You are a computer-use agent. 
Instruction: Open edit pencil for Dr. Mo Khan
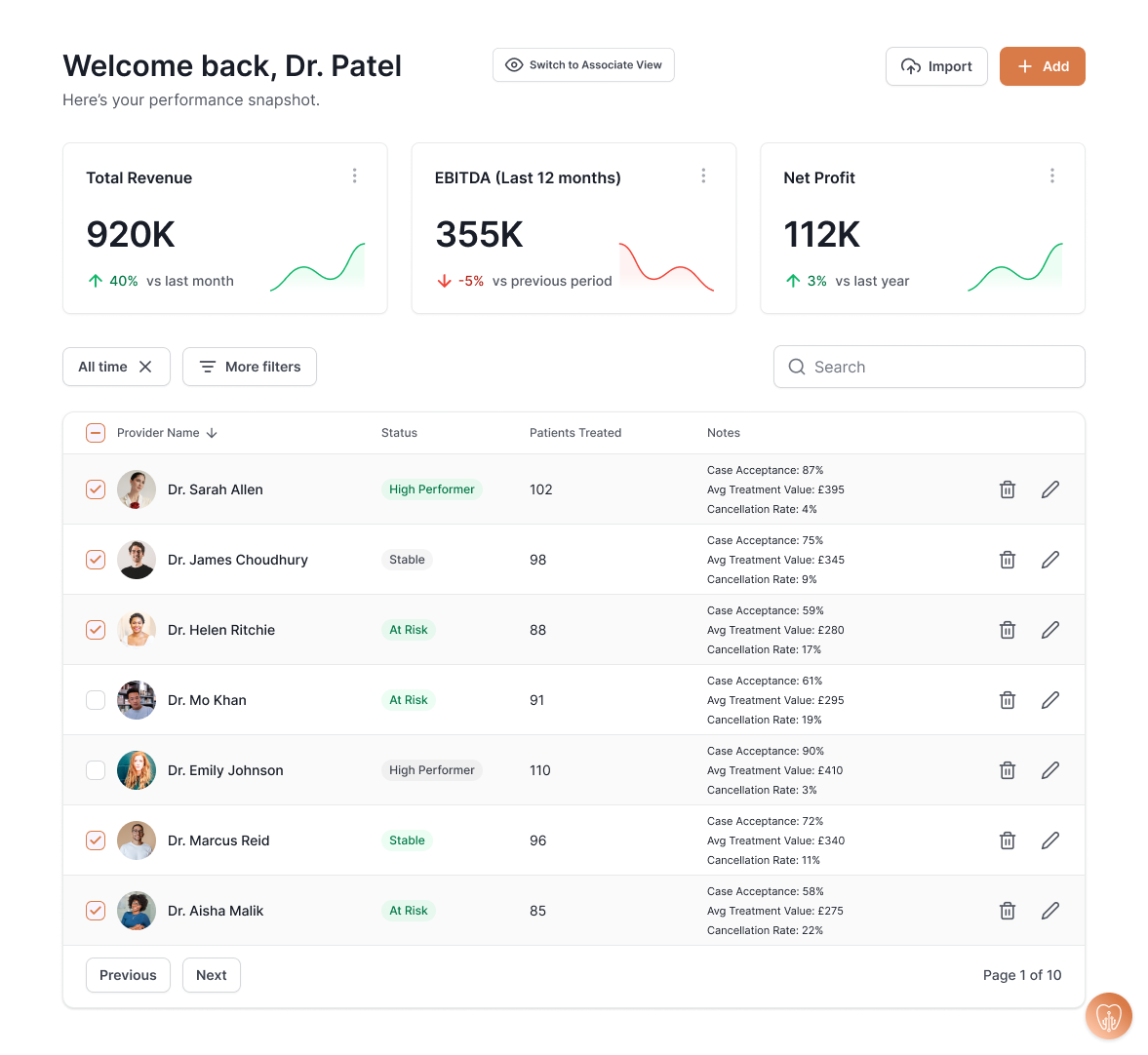coord(1049,700)
